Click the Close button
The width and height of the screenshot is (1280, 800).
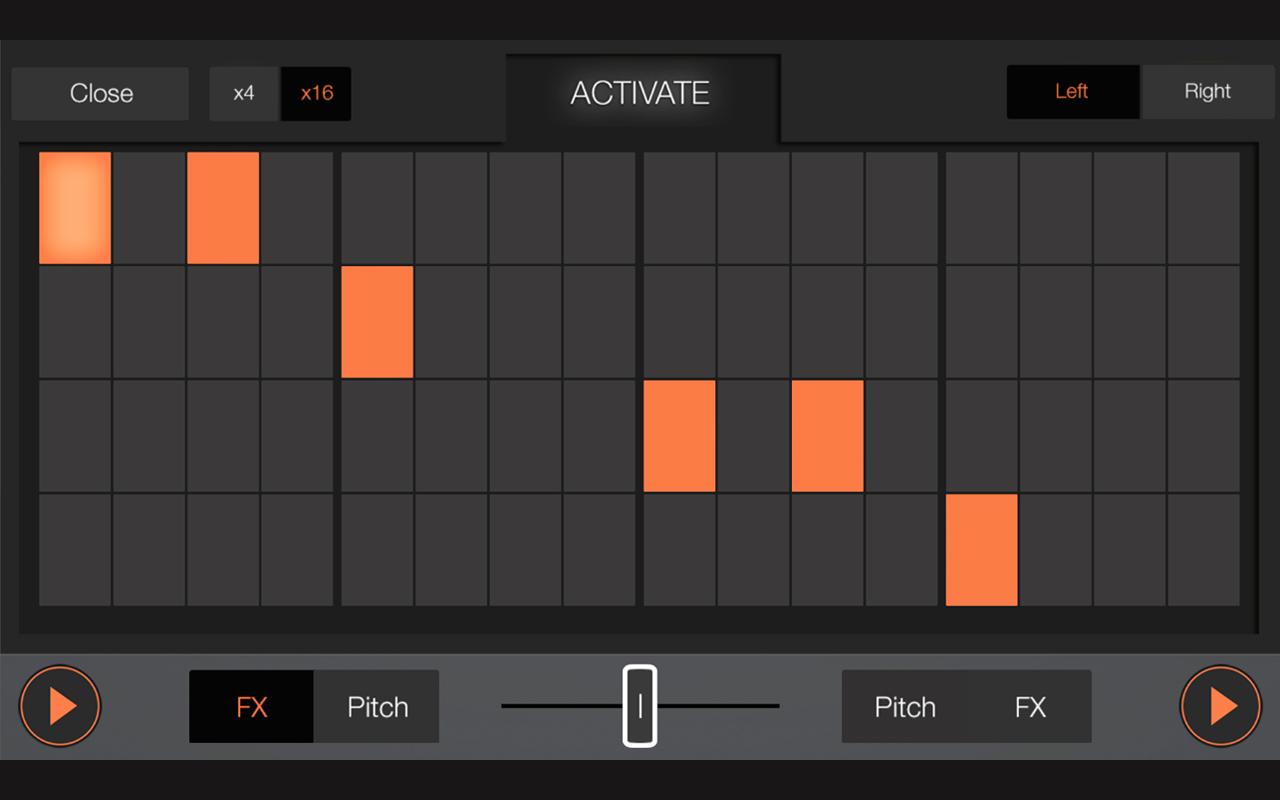pos(100,94)
